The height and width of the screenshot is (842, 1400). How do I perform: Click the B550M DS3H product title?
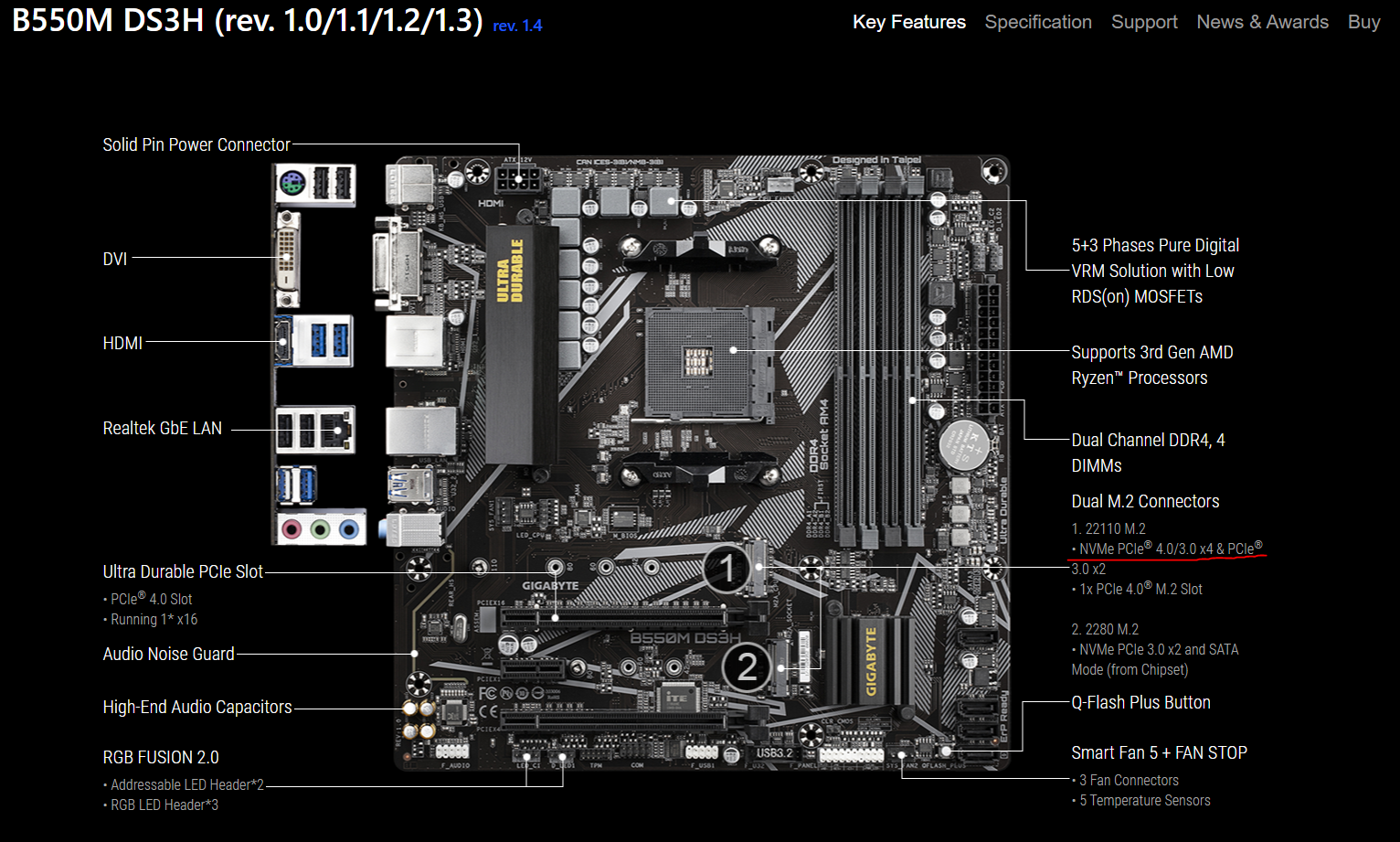(x=247, y=19)
